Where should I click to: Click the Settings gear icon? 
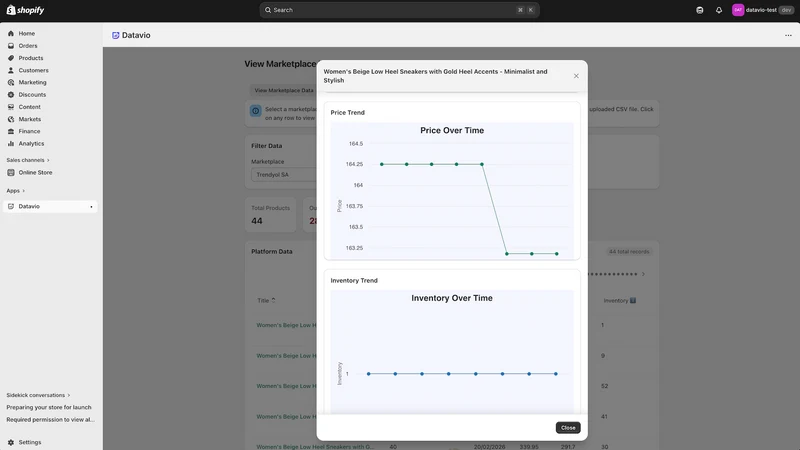point(11,442)
